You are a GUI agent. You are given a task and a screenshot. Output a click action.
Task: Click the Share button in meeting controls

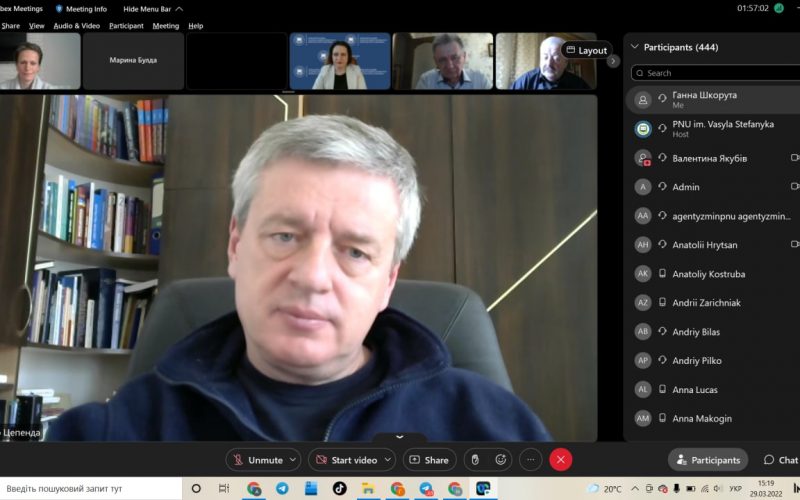point(429,460)
